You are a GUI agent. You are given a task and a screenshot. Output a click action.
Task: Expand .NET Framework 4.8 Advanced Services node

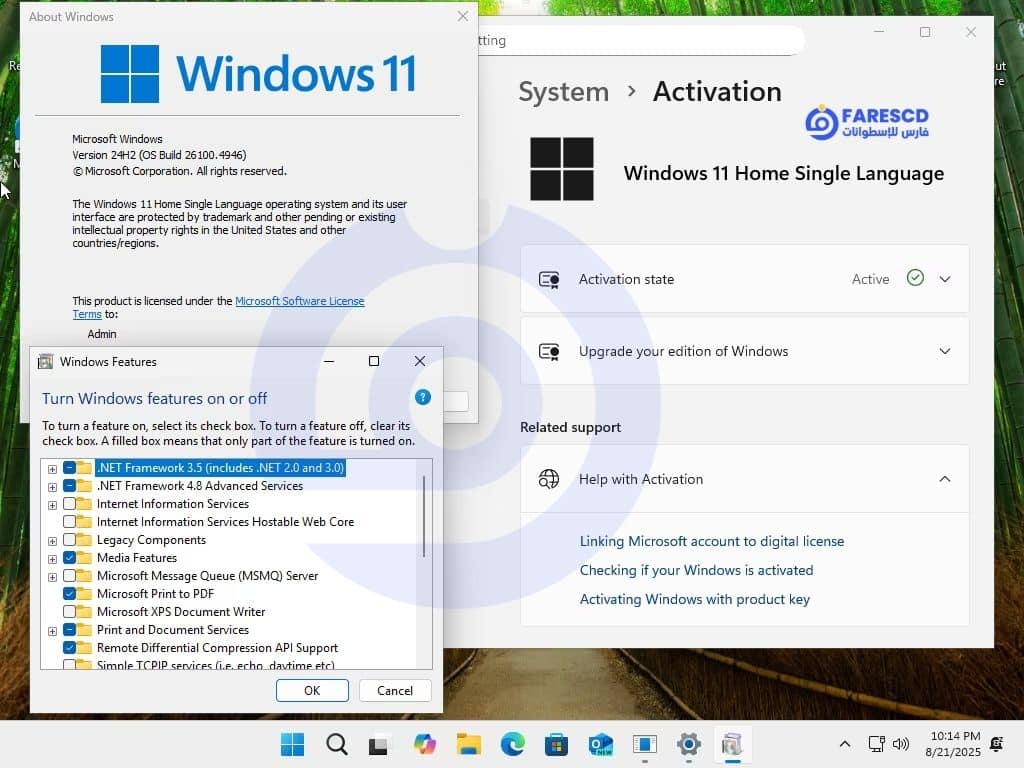point(52,487)
